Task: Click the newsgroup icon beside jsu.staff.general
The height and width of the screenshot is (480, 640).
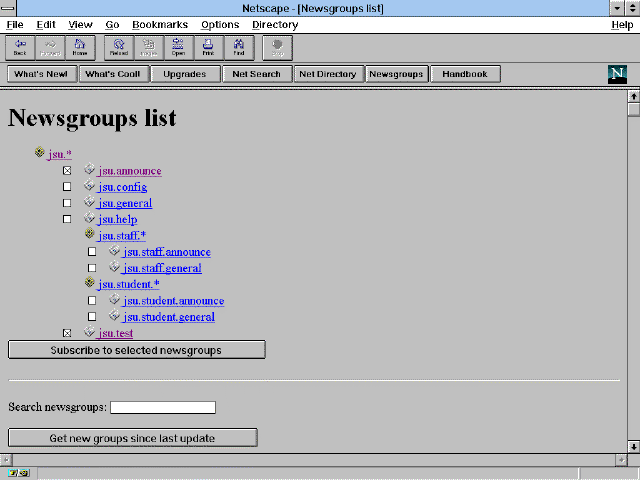Action: coord(114,267)
